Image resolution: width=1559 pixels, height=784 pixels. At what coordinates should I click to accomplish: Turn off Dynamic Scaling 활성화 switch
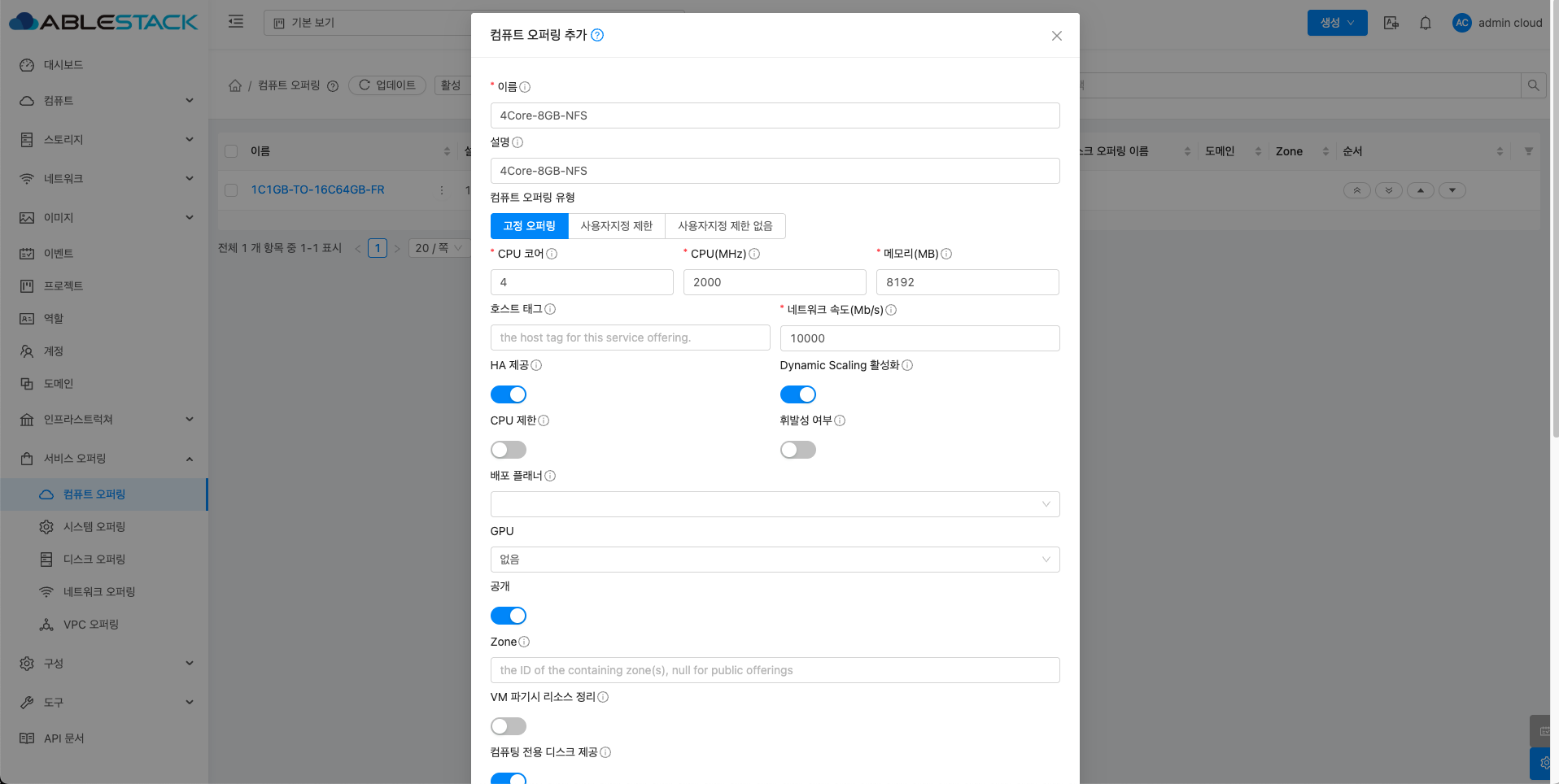coord(797,394)
